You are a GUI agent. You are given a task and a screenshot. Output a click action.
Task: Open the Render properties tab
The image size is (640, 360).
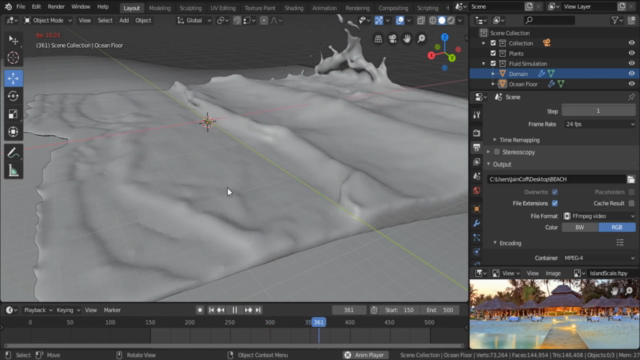tap(476, 133)
